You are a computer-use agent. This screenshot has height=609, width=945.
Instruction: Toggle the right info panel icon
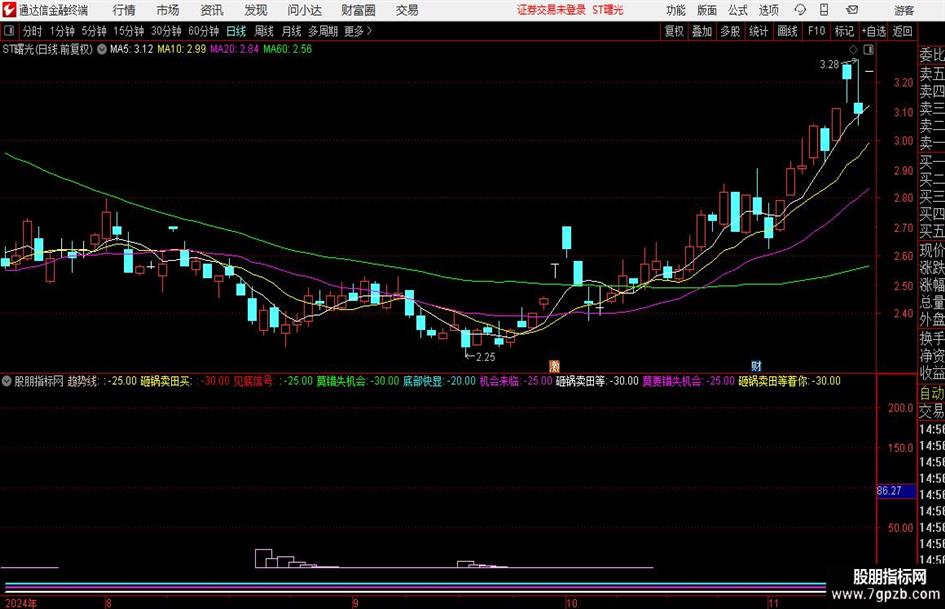(867, 49)
